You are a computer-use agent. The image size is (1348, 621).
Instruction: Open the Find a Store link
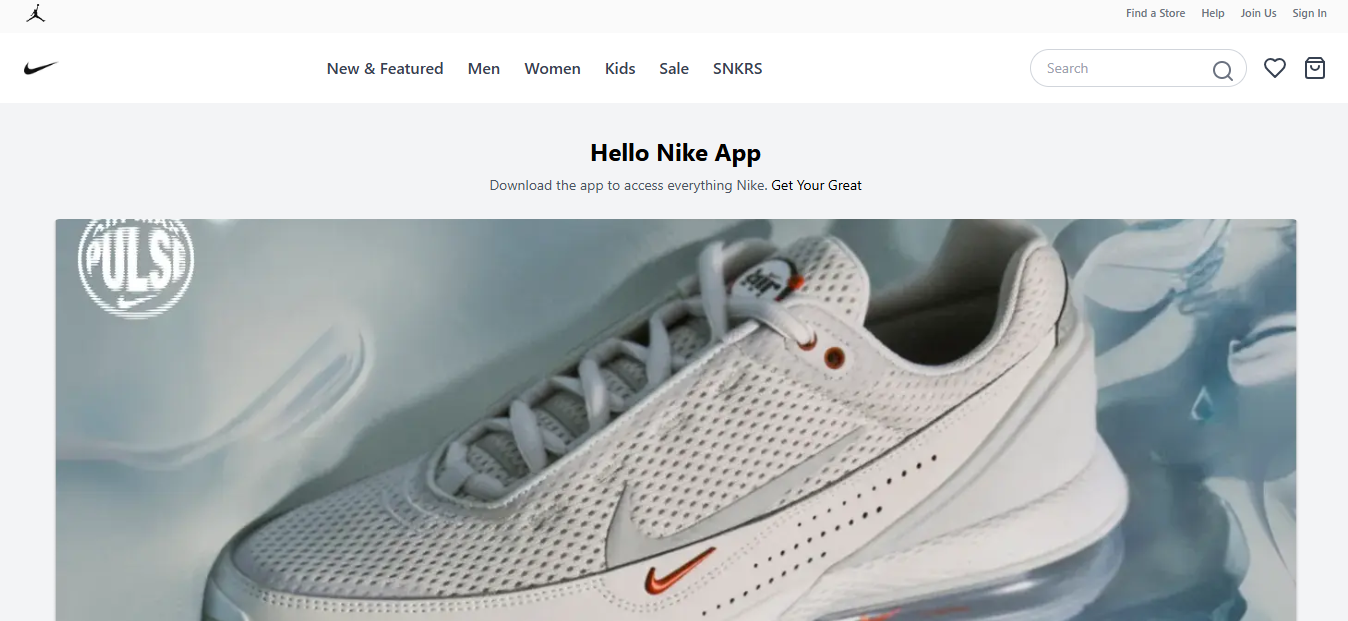pyautogui.click(x=1155, y=13)
